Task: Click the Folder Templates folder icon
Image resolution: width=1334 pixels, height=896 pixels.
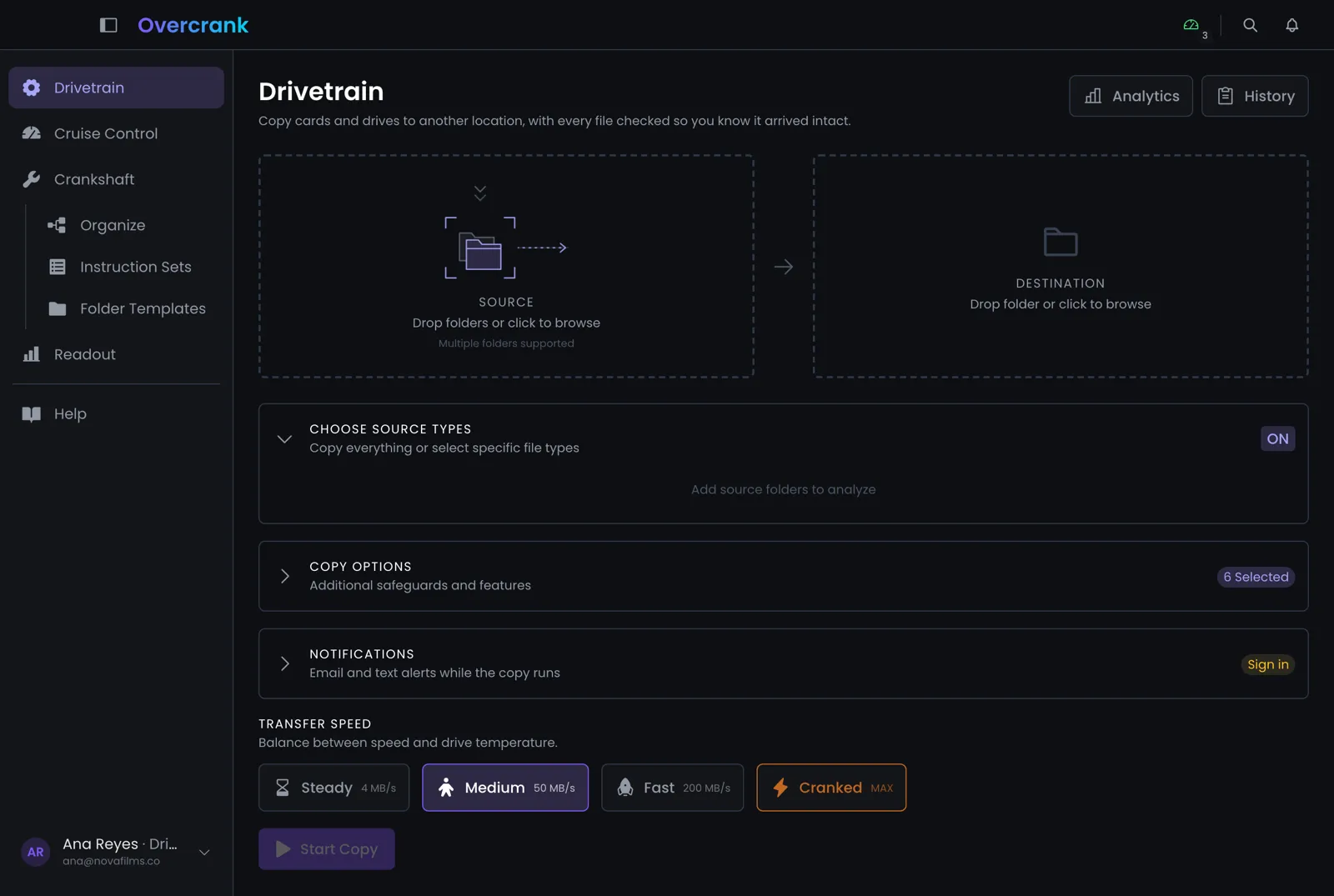Action: [58, 308]
